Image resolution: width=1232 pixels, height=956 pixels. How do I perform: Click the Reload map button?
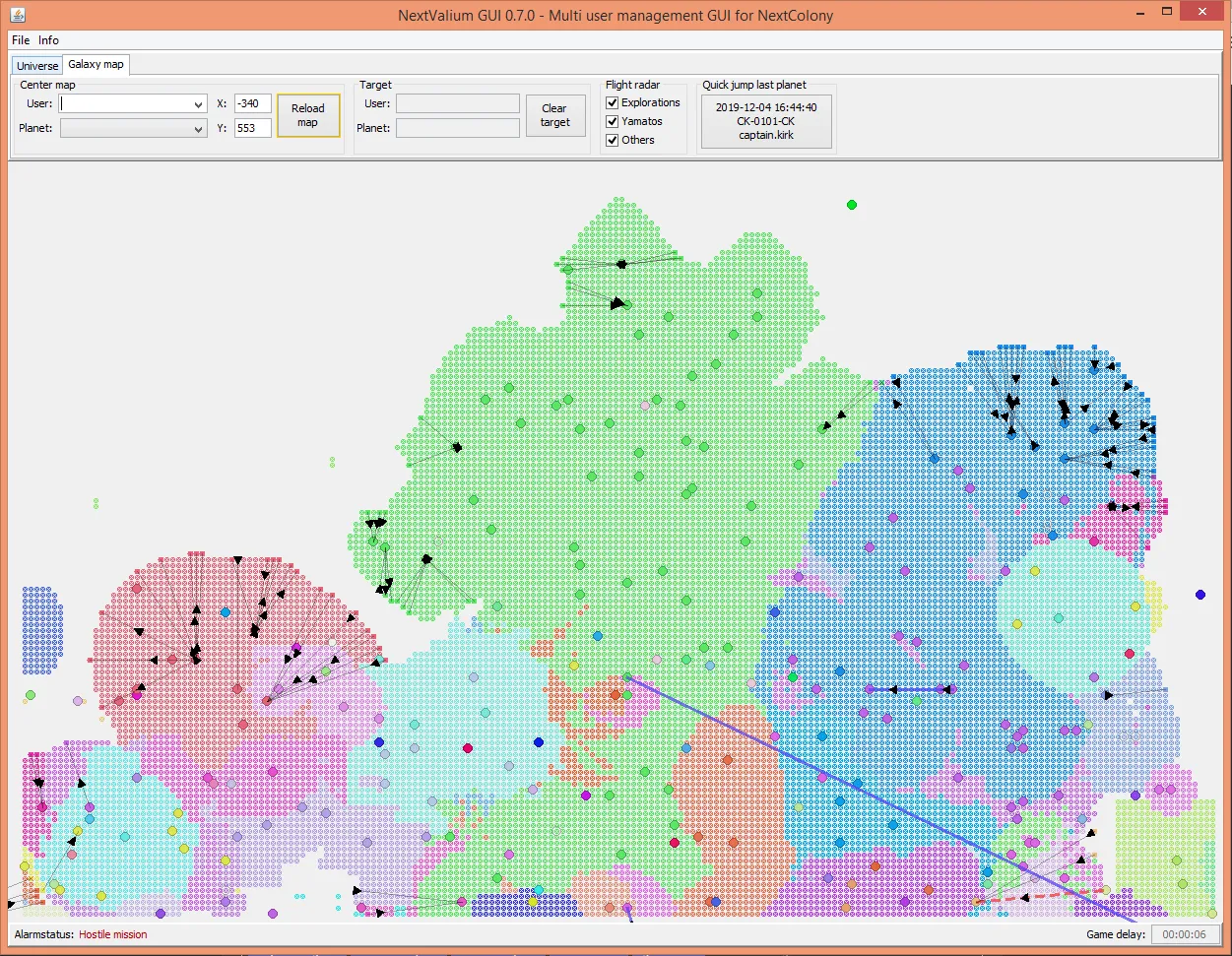308,115
